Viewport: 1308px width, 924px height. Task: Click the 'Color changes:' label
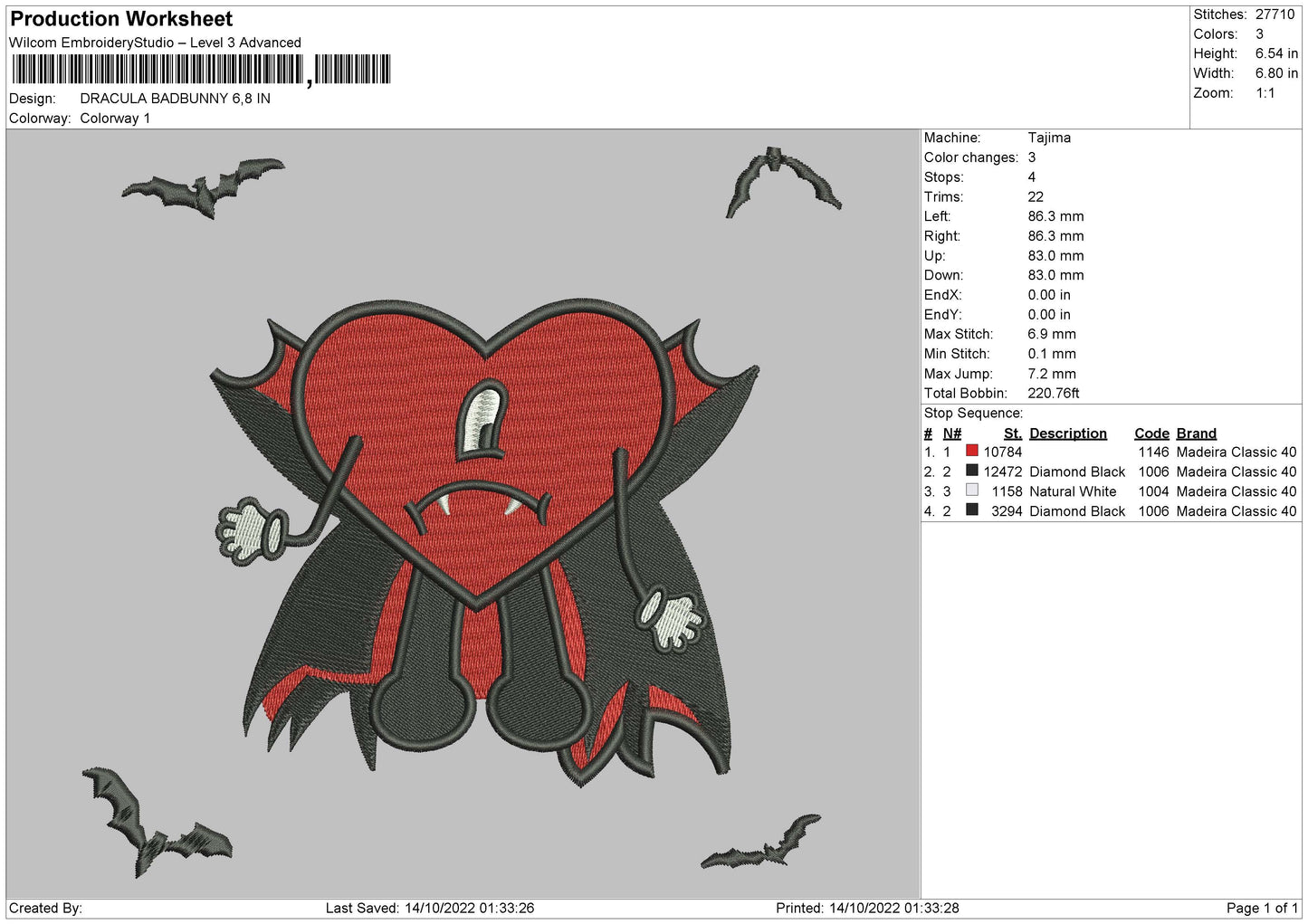point(970,157)
